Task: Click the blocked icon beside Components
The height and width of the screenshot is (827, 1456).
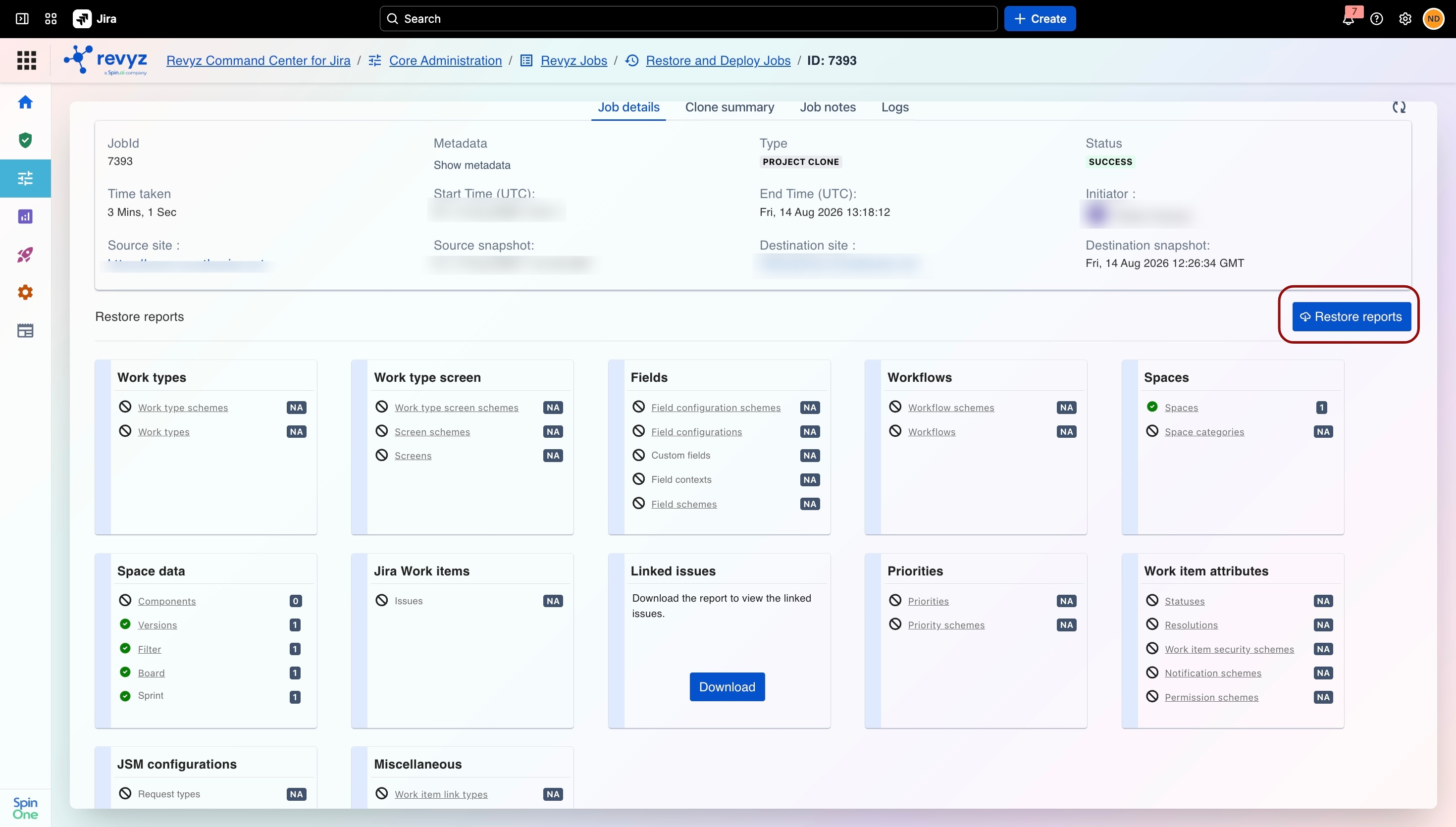Action: pyautogui.click(x=125, y=600)
